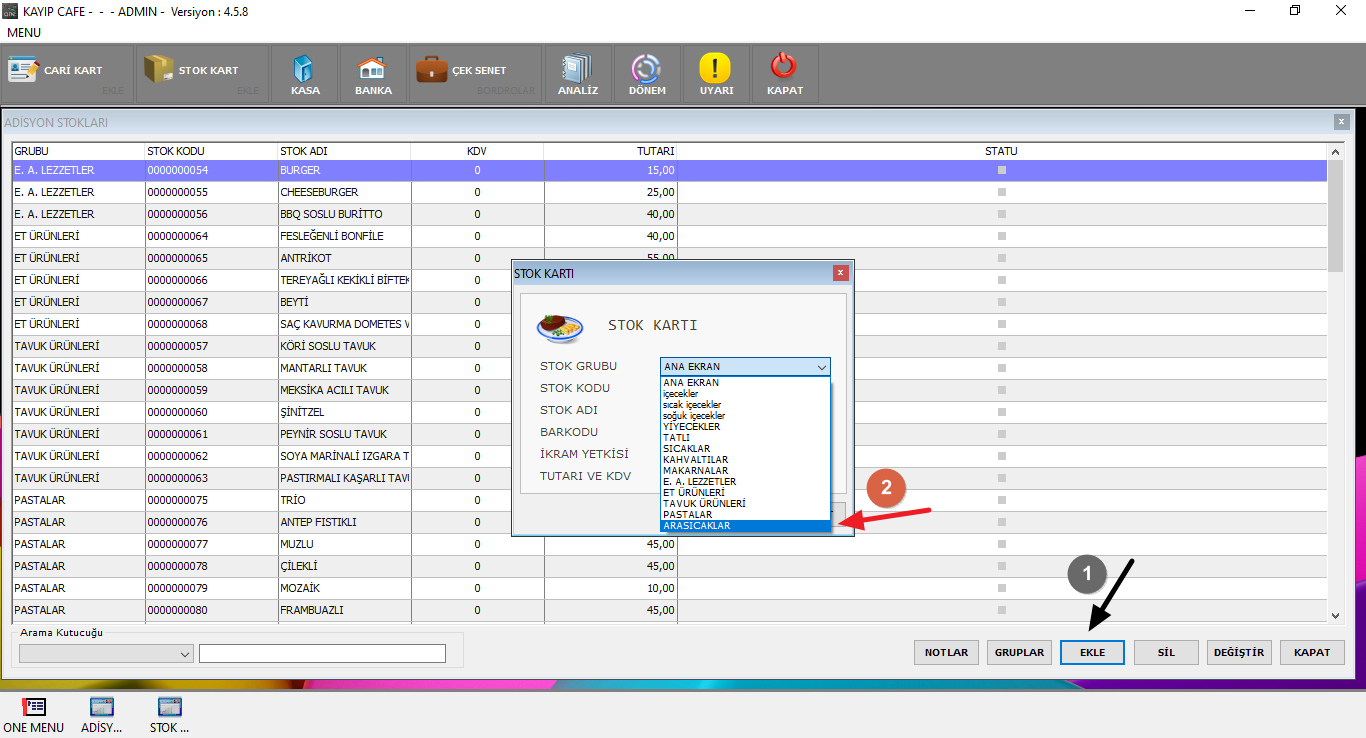Sort by GRUBU column header
Image resolution: width=1366 pixels, height=738 pixels.
click(78, 151)
